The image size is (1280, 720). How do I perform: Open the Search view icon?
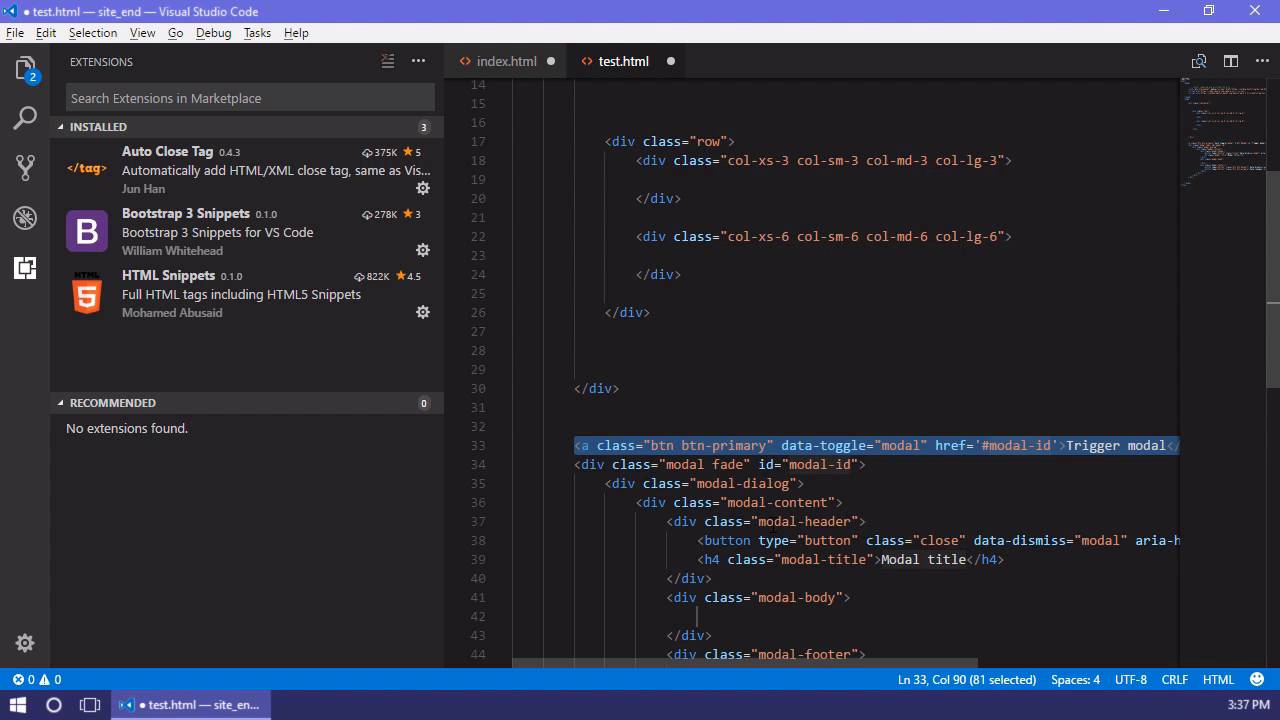(25, 118)
